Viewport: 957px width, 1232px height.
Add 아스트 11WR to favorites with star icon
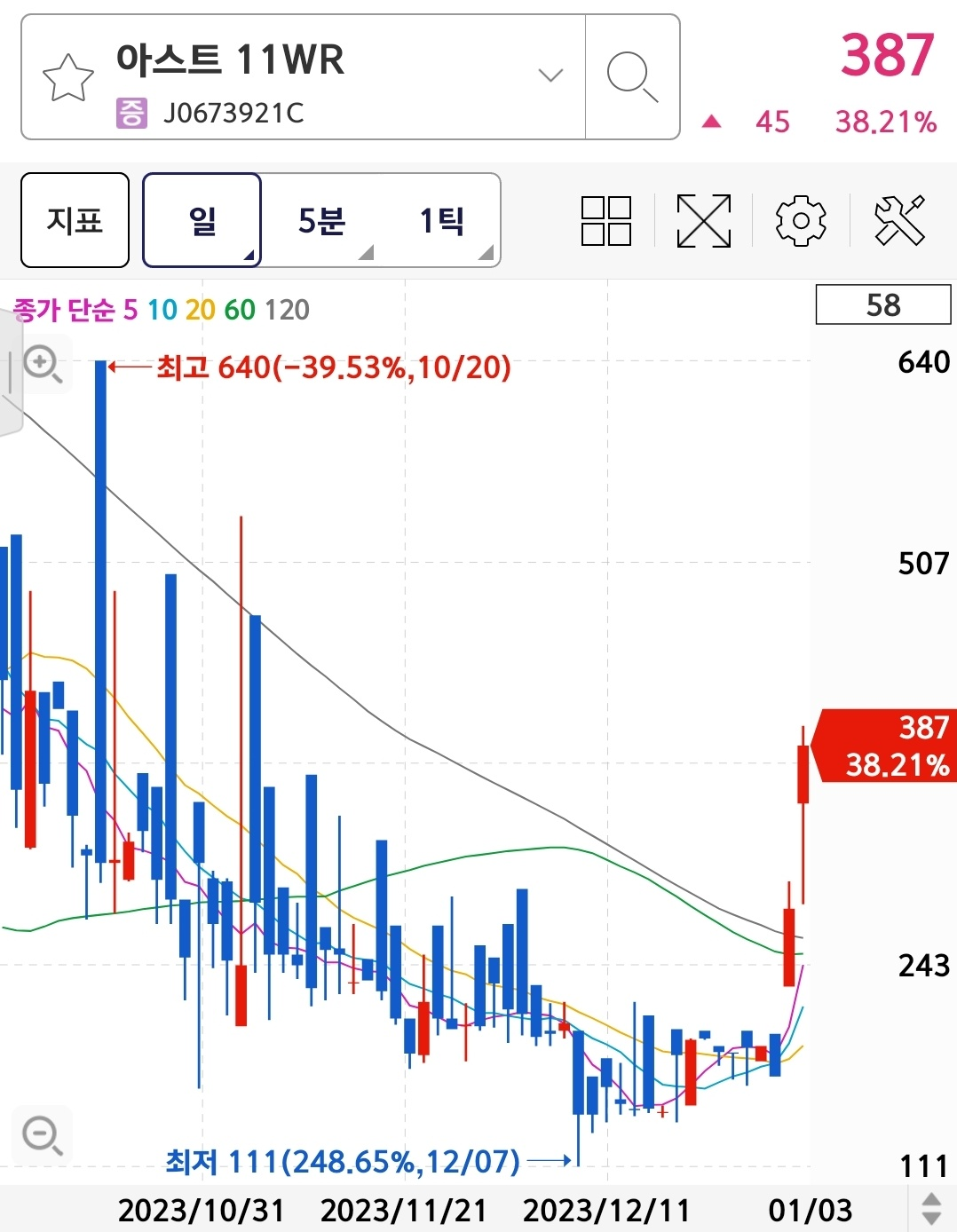(68, 78)
